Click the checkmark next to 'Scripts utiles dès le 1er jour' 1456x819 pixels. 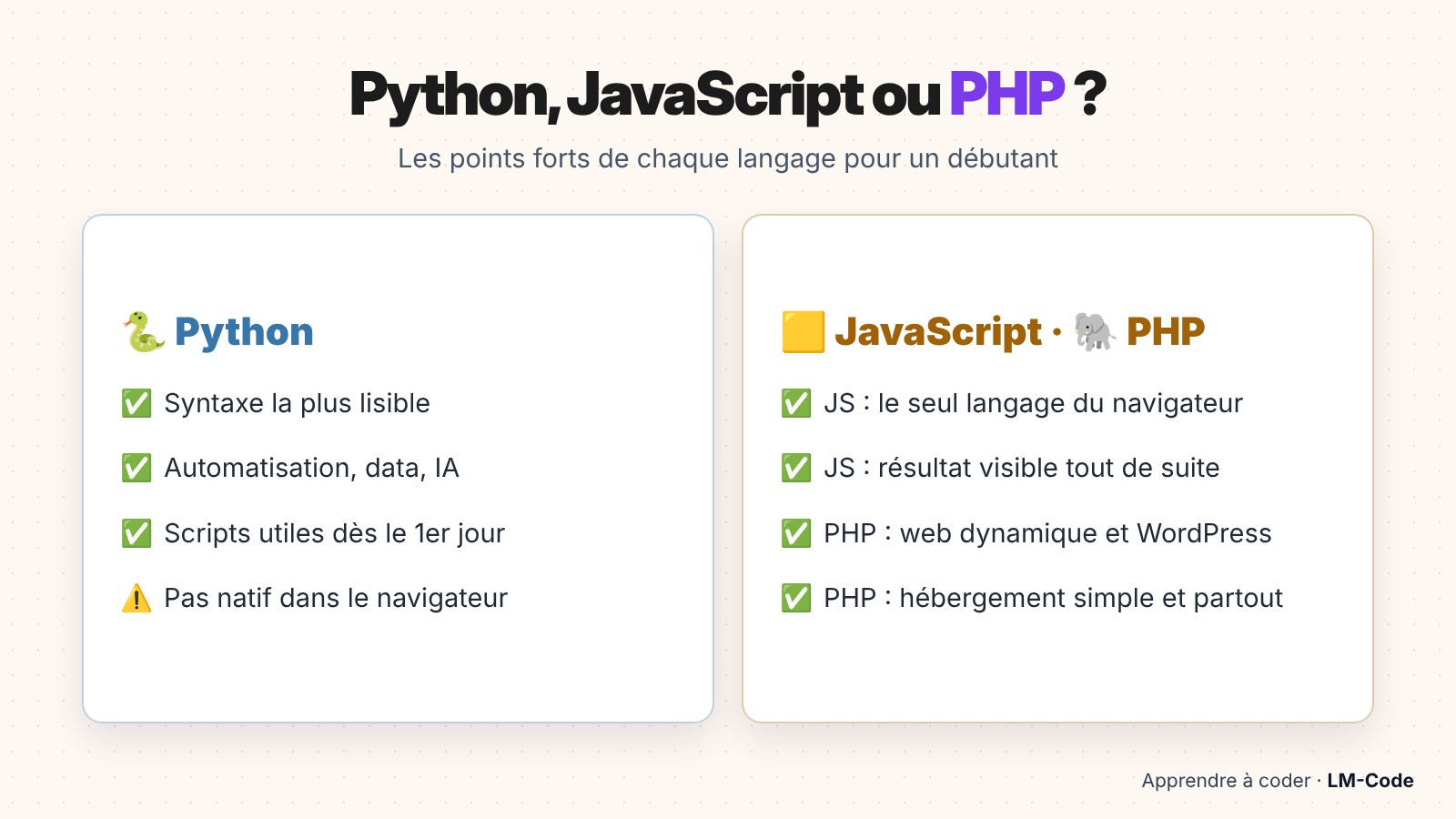tap(136, 533)
